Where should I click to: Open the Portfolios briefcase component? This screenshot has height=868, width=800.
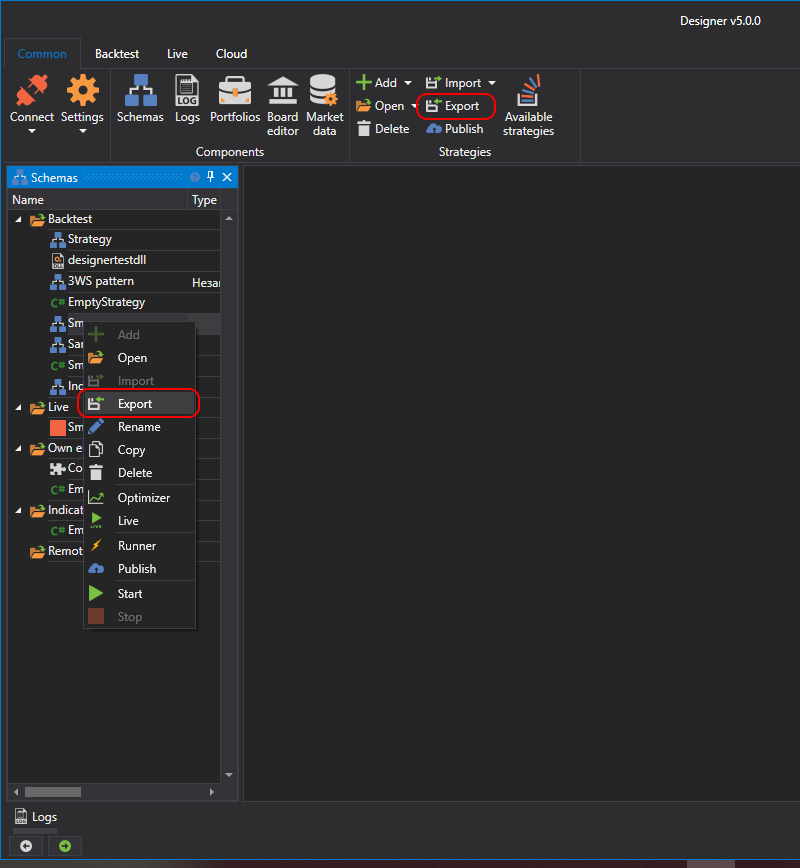pos(235,99)
